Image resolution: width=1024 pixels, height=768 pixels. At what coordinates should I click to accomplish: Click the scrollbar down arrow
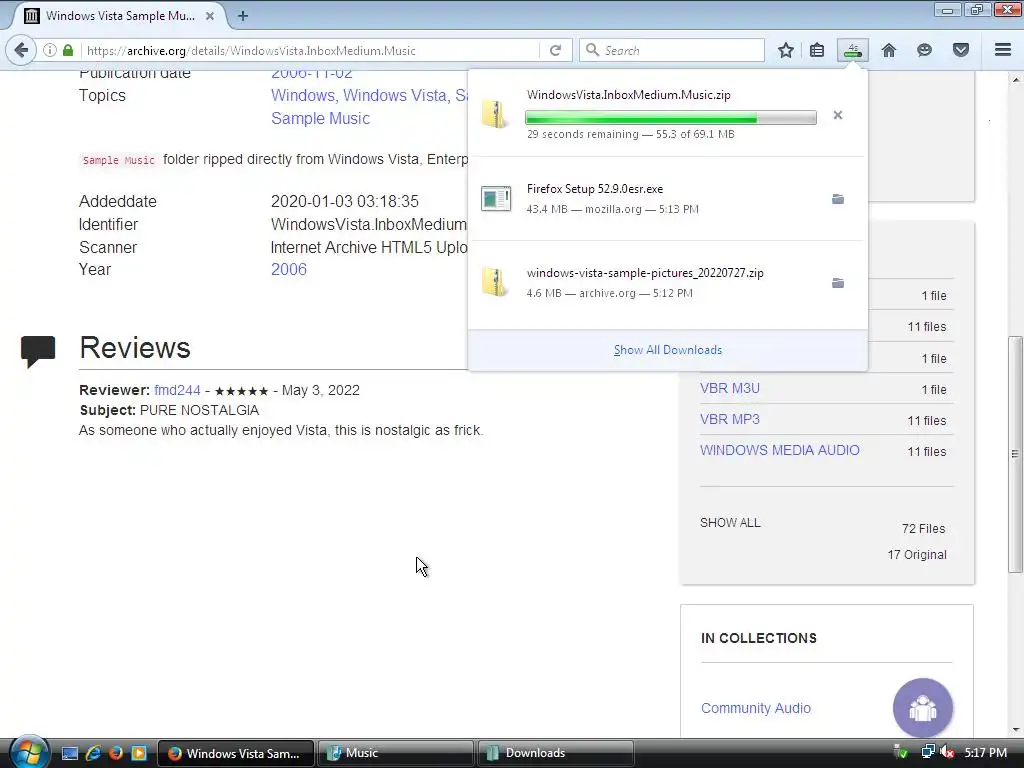pyautogui.click(x=1015, y=730)
